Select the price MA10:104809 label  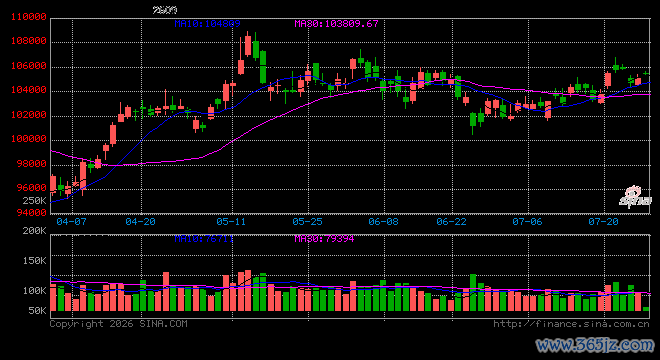tap(207, 24)
